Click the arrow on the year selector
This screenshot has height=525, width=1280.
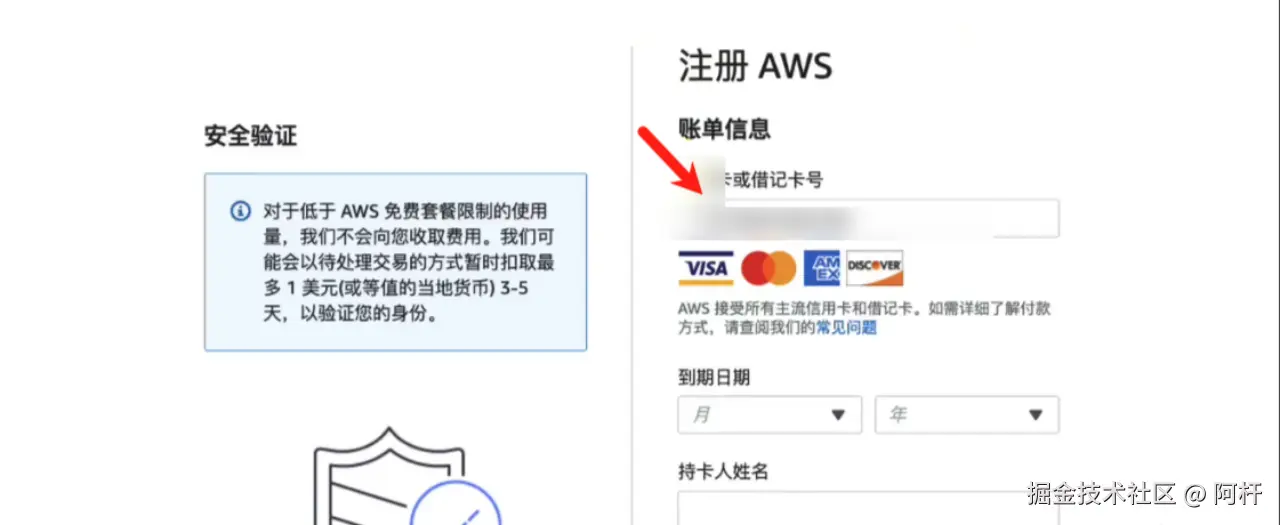coord(1036,415)
